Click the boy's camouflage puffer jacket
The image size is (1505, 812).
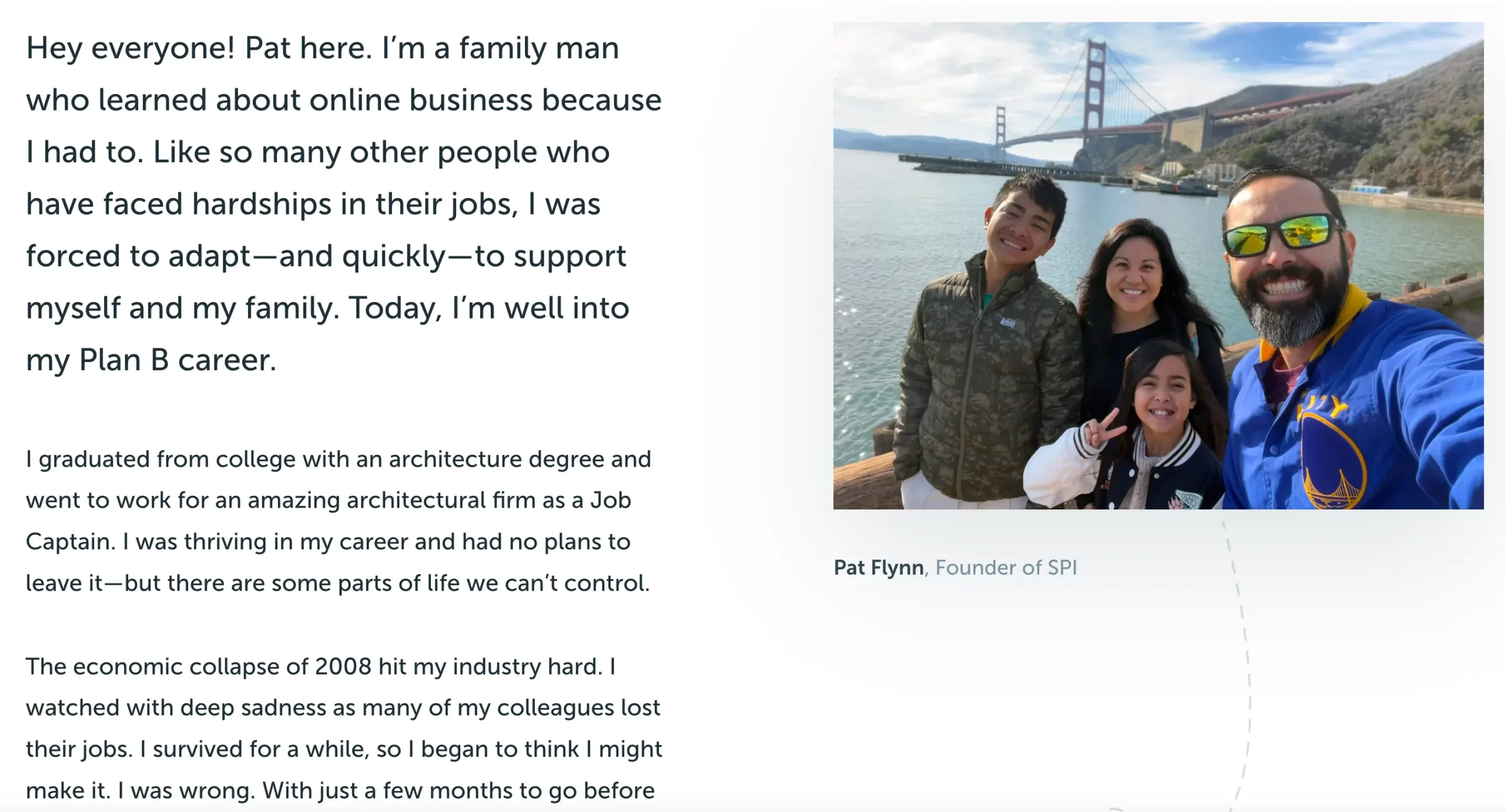(x=988, y=376)
